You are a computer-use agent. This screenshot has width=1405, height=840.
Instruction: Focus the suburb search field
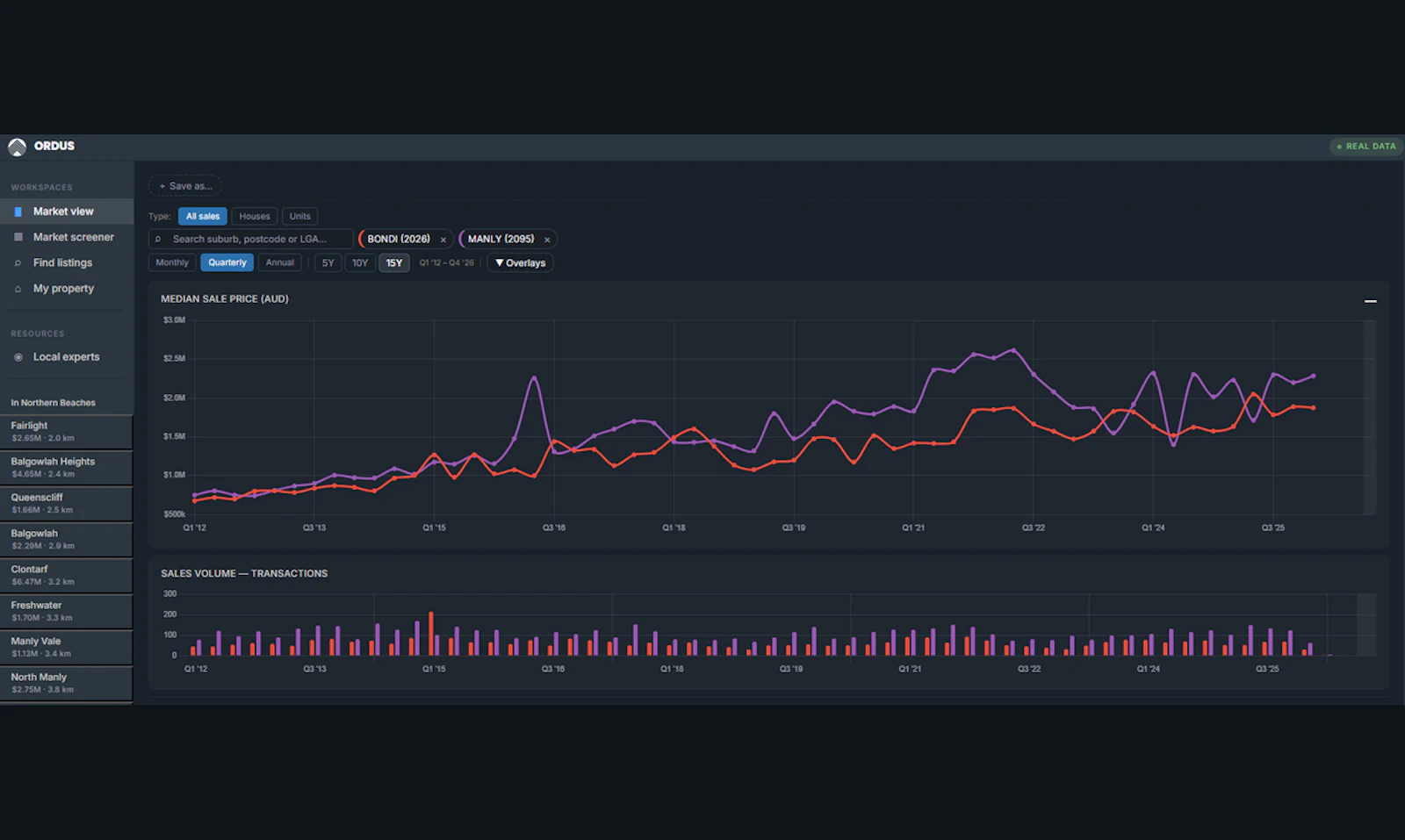(x=251, y=239)
